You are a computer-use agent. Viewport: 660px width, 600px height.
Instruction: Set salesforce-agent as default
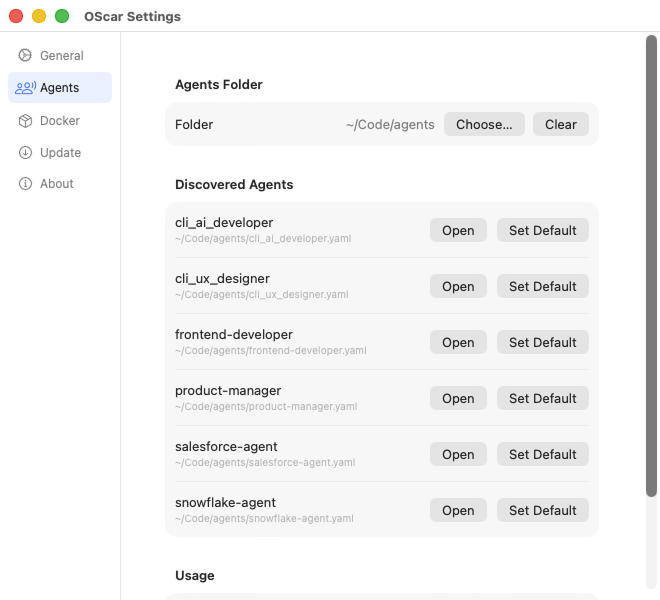click(x=543, y=454)
